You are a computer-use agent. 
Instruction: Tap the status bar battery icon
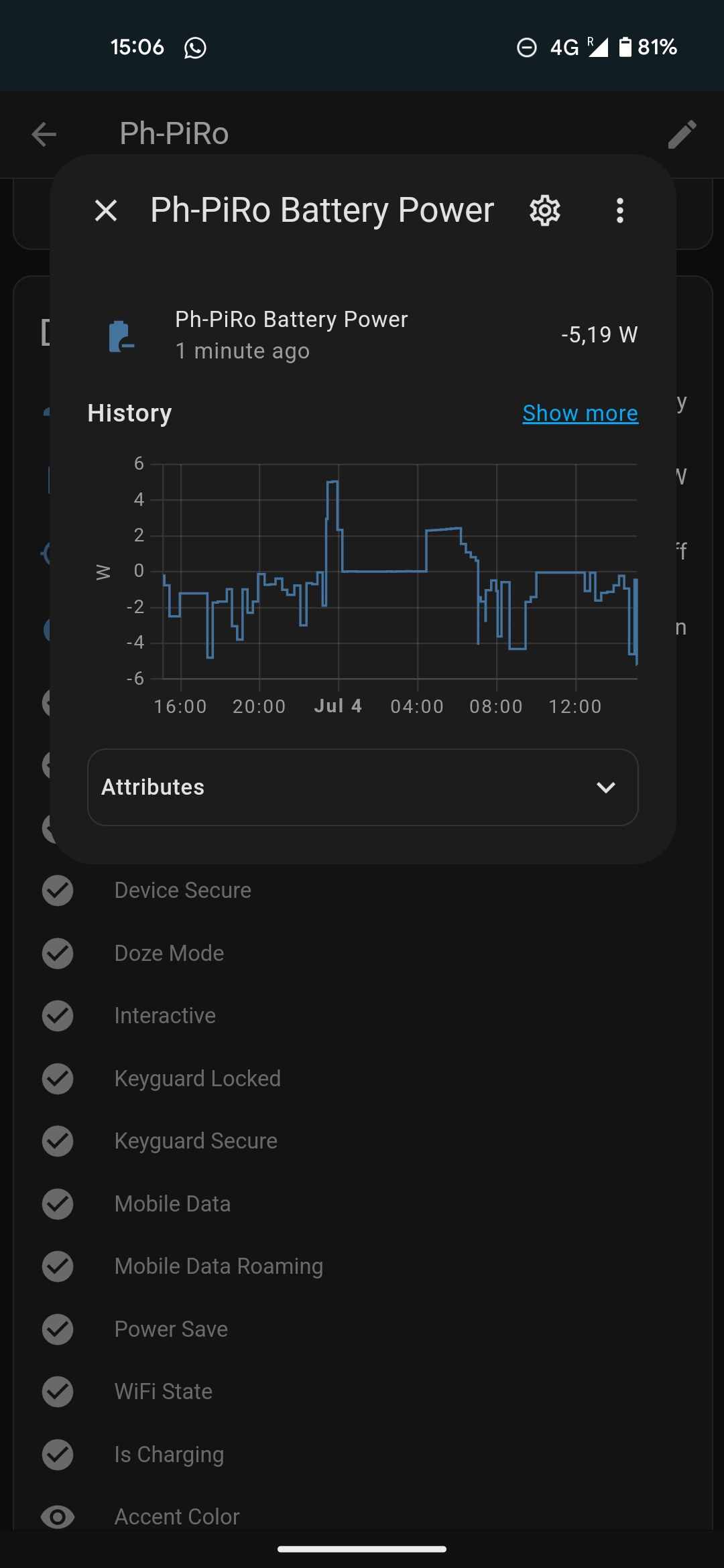(625, 47)
